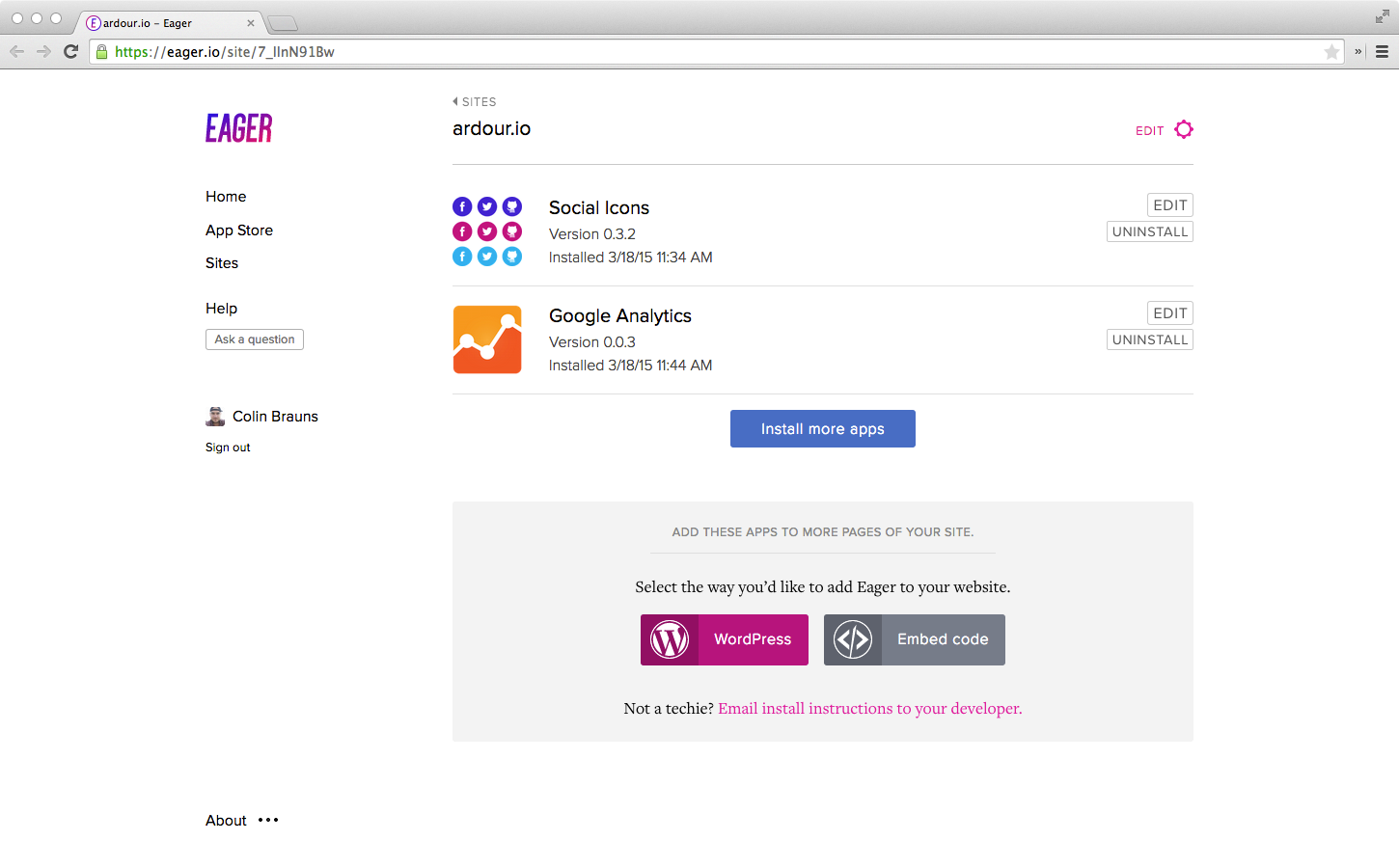Go to Home in sidebar
The image size is (1399, 868).
pos(226,197)
